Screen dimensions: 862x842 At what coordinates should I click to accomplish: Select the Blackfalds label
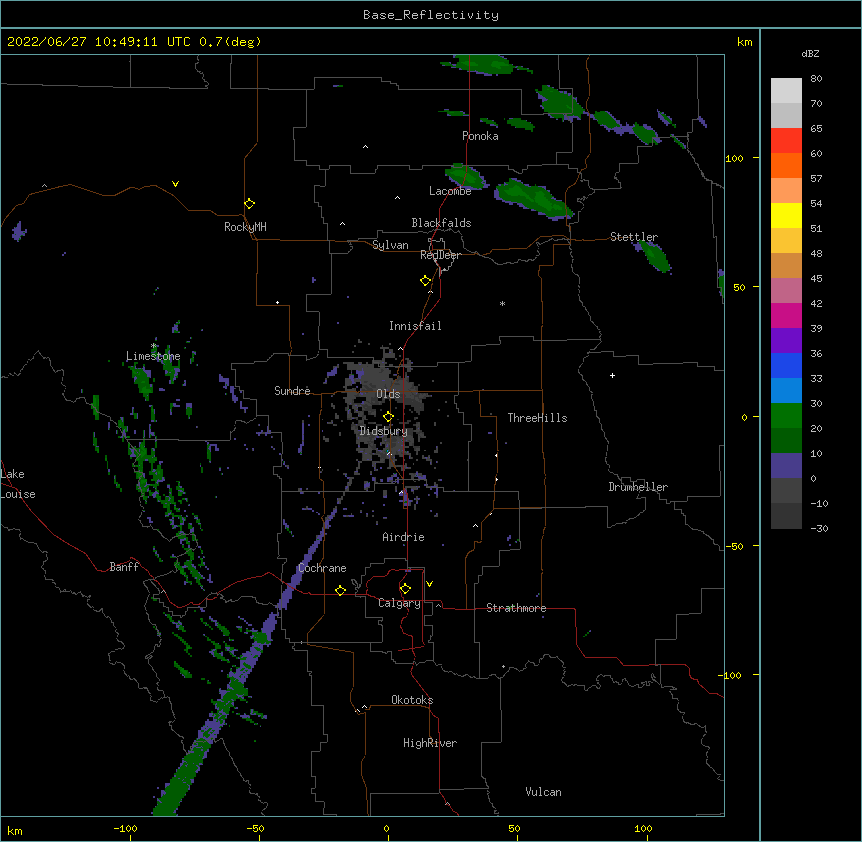[441, 223]
